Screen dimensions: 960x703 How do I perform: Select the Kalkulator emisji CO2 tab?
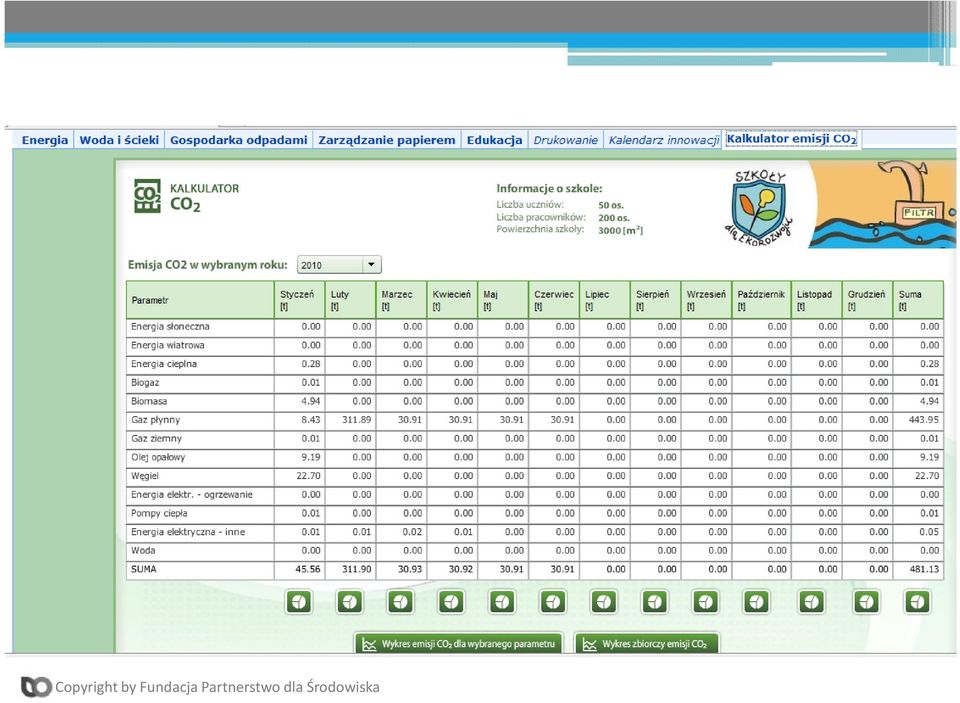point(792,139)
